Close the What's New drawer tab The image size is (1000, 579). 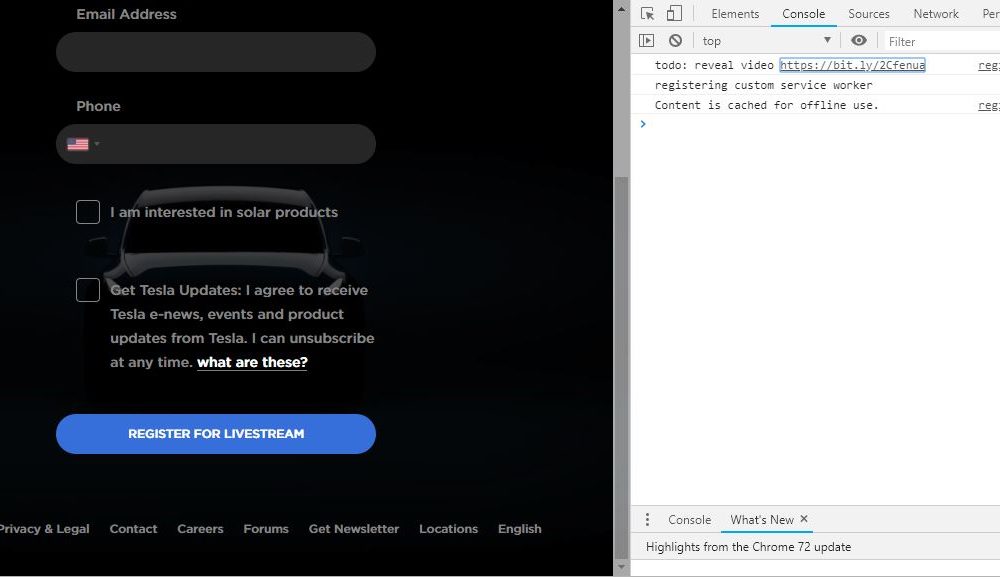[x=804, y=519]
